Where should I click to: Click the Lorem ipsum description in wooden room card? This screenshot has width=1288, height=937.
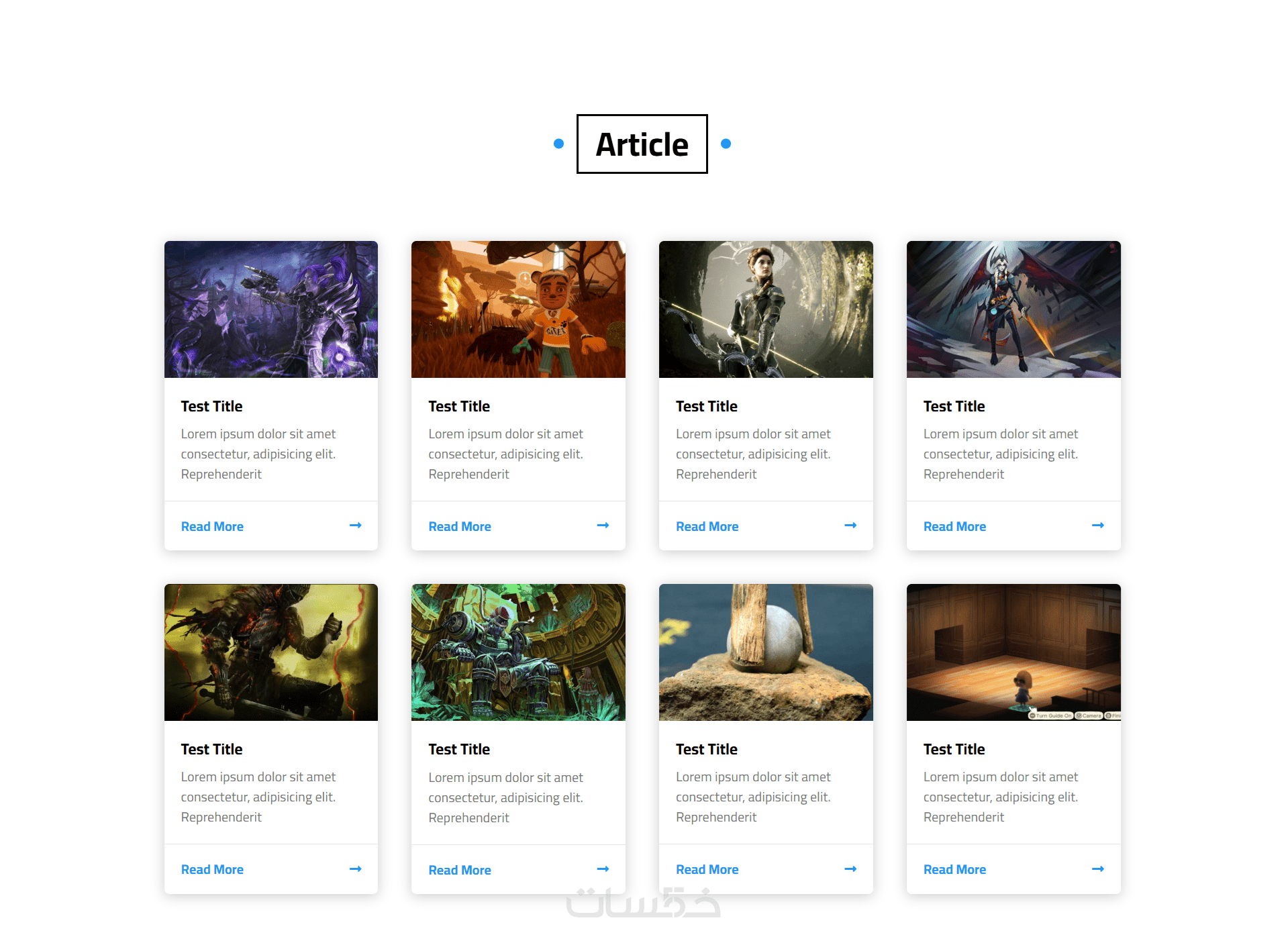click(x=1001, y=797)
